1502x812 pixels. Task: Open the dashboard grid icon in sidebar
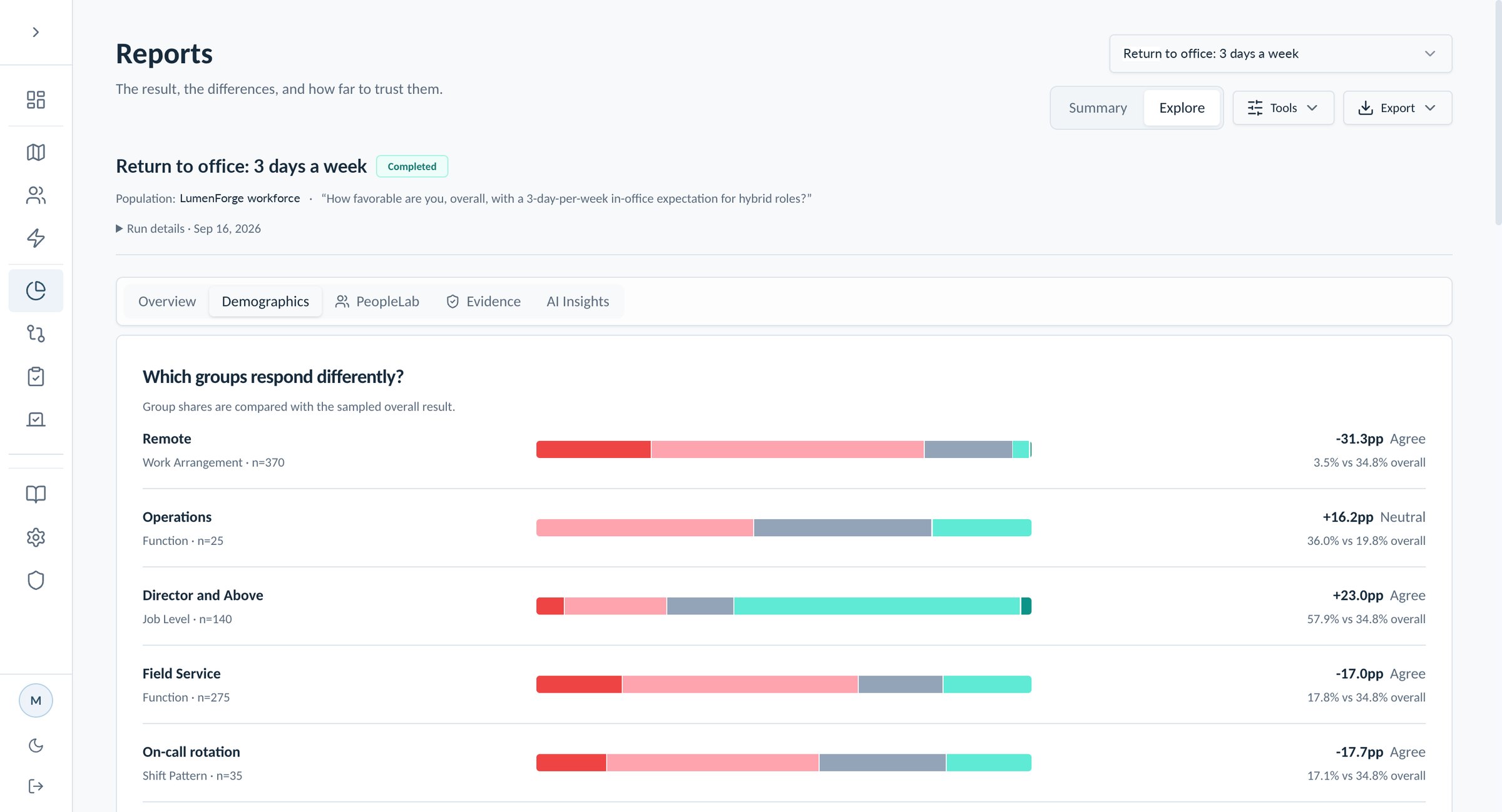click(x=36, y=99)
